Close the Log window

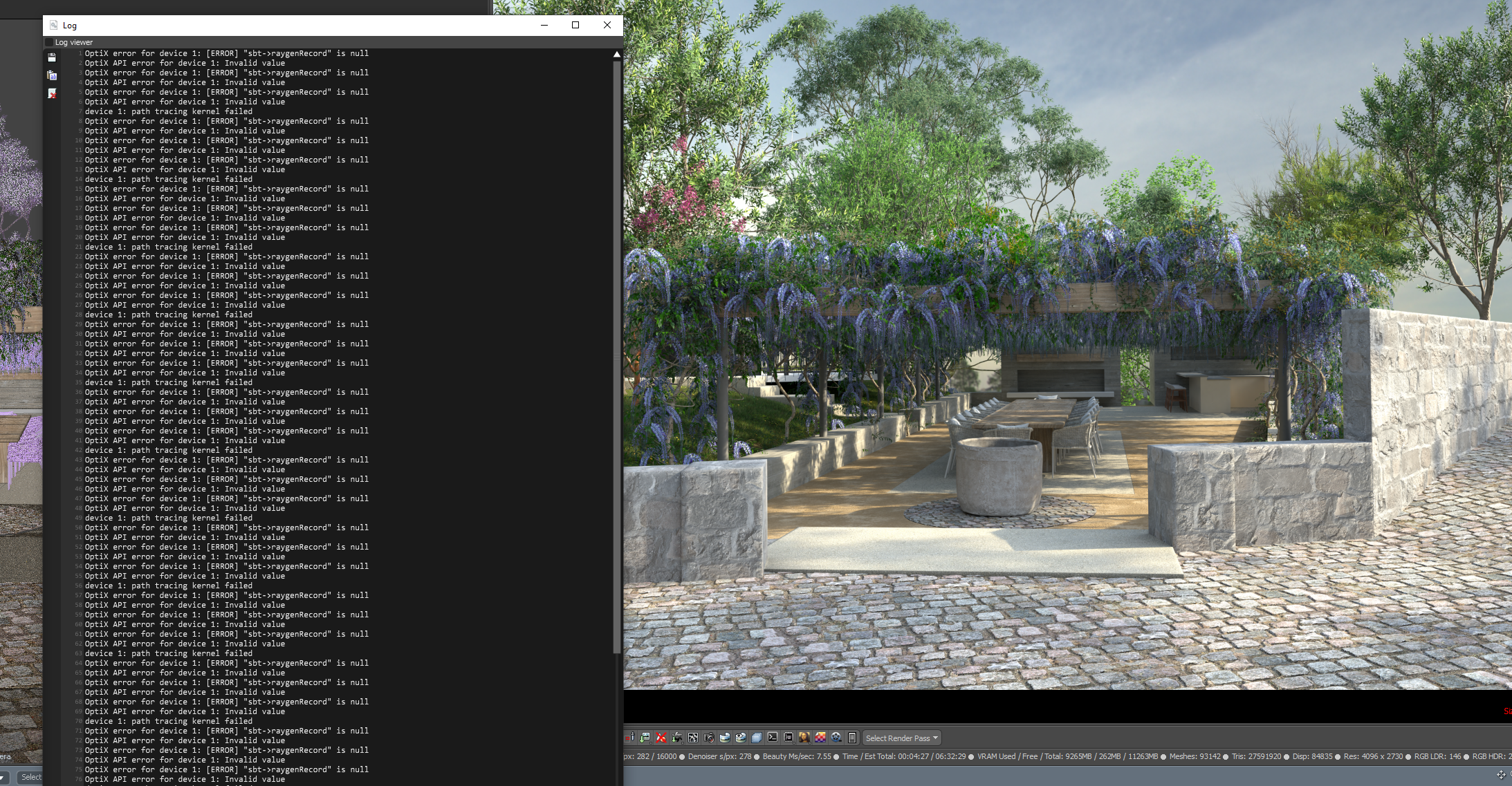607,25
